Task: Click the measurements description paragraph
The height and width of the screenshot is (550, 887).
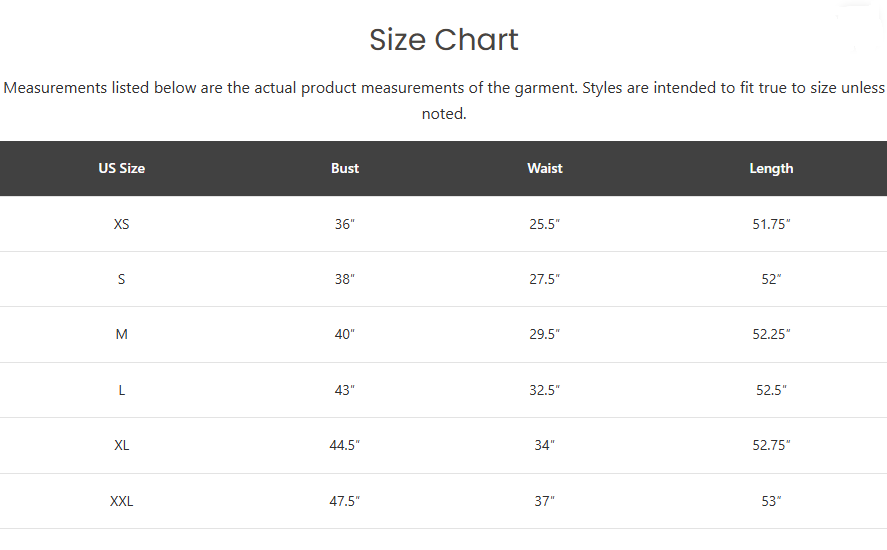Action: click(x=444, y=101)
